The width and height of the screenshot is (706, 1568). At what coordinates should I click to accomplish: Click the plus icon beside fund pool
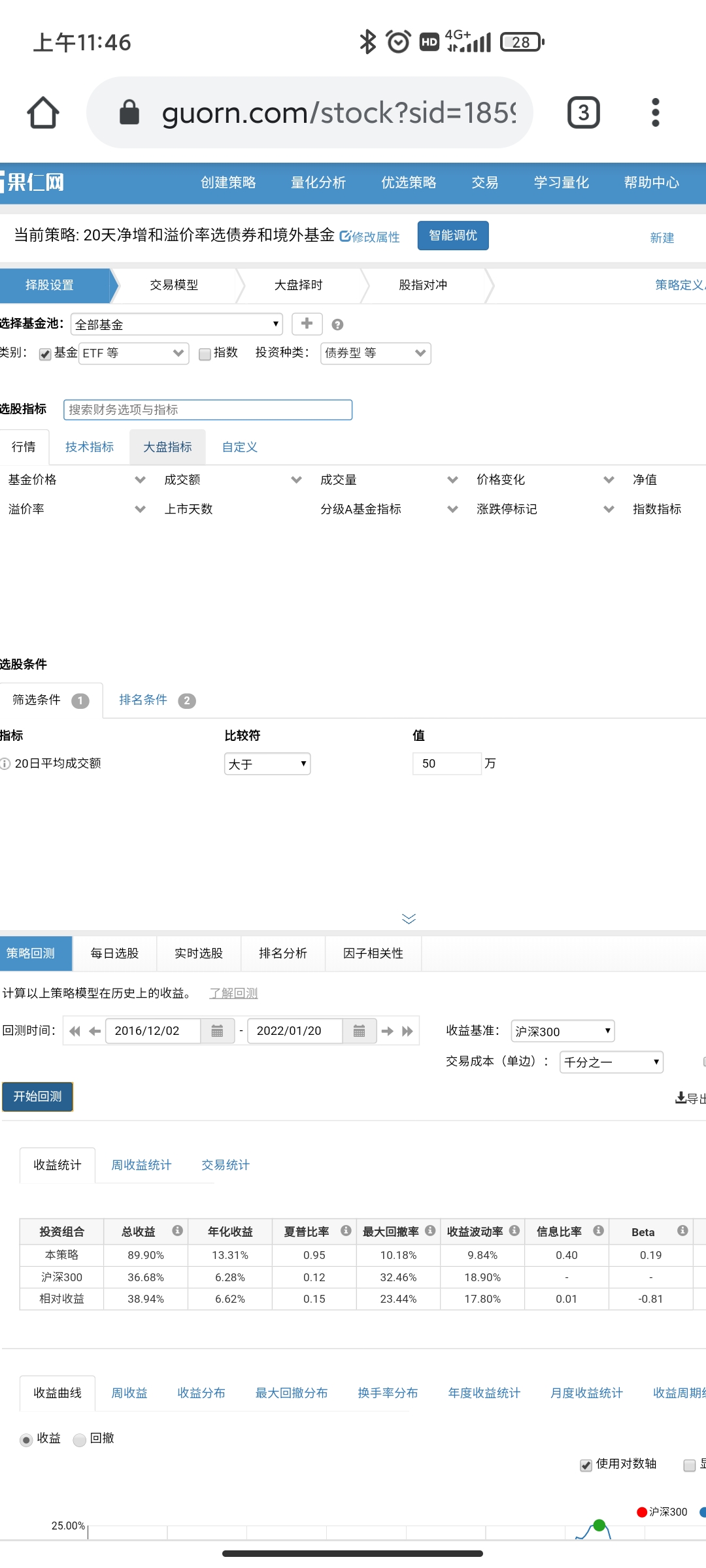[x=307, y=324]
